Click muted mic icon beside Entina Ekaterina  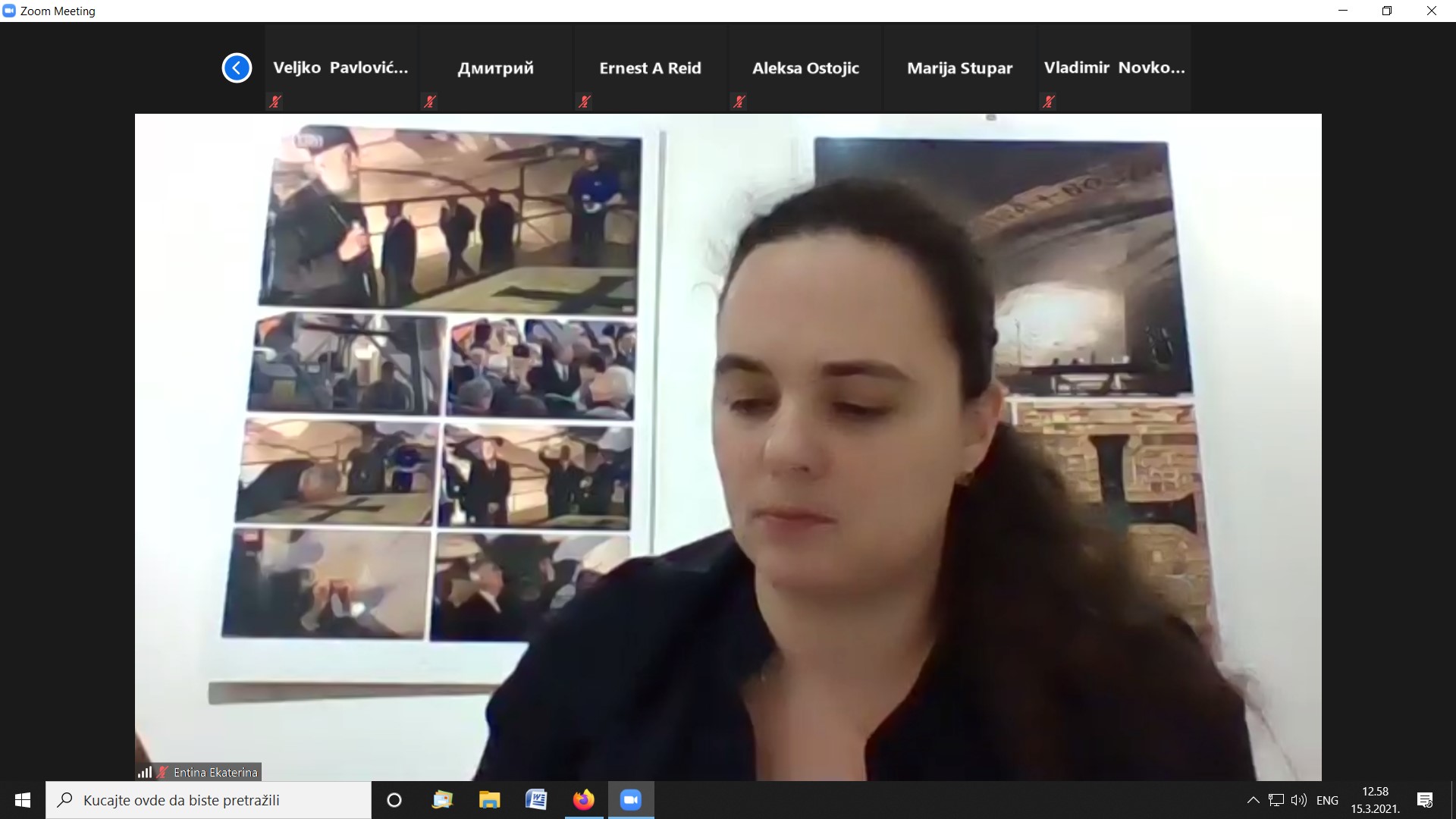[162, 772]
